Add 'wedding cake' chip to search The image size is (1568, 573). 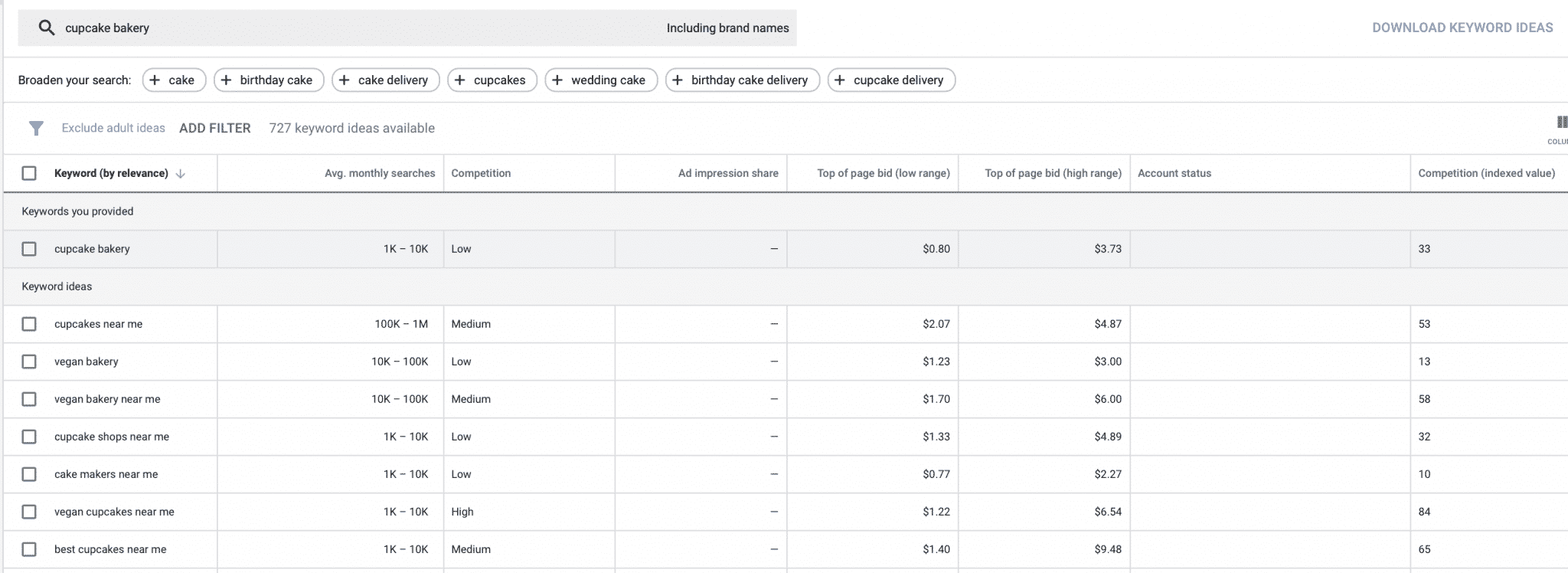coord(601,80)
